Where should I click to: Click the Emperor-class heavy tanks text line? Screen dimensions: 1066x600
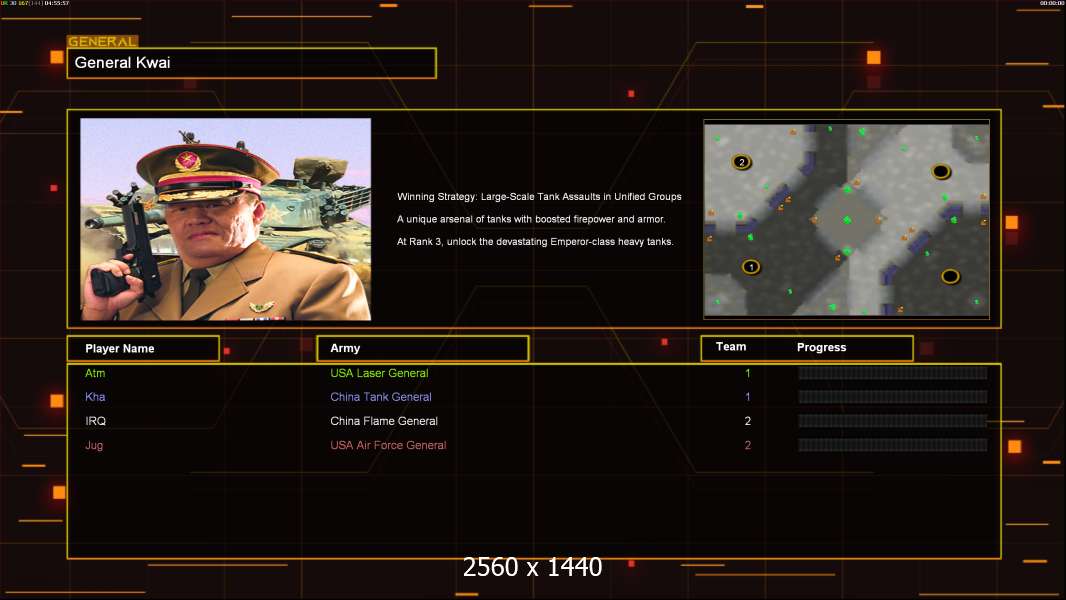click(x=535, y=241)
